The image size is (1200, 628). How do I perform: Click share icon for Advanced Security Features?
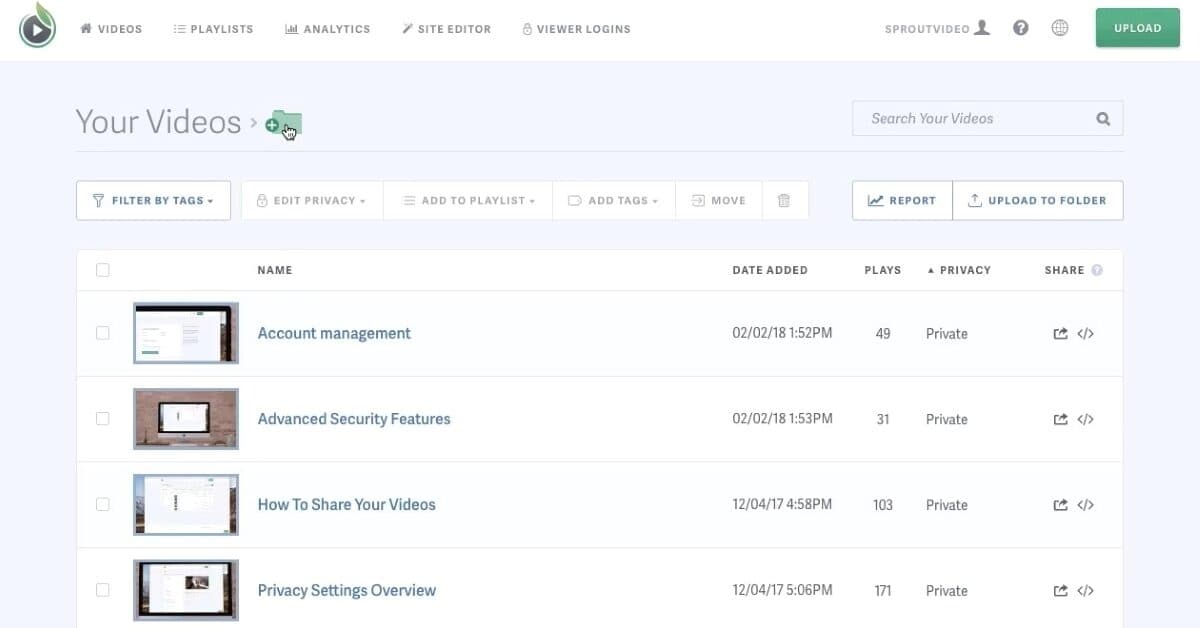(1060, 419)
